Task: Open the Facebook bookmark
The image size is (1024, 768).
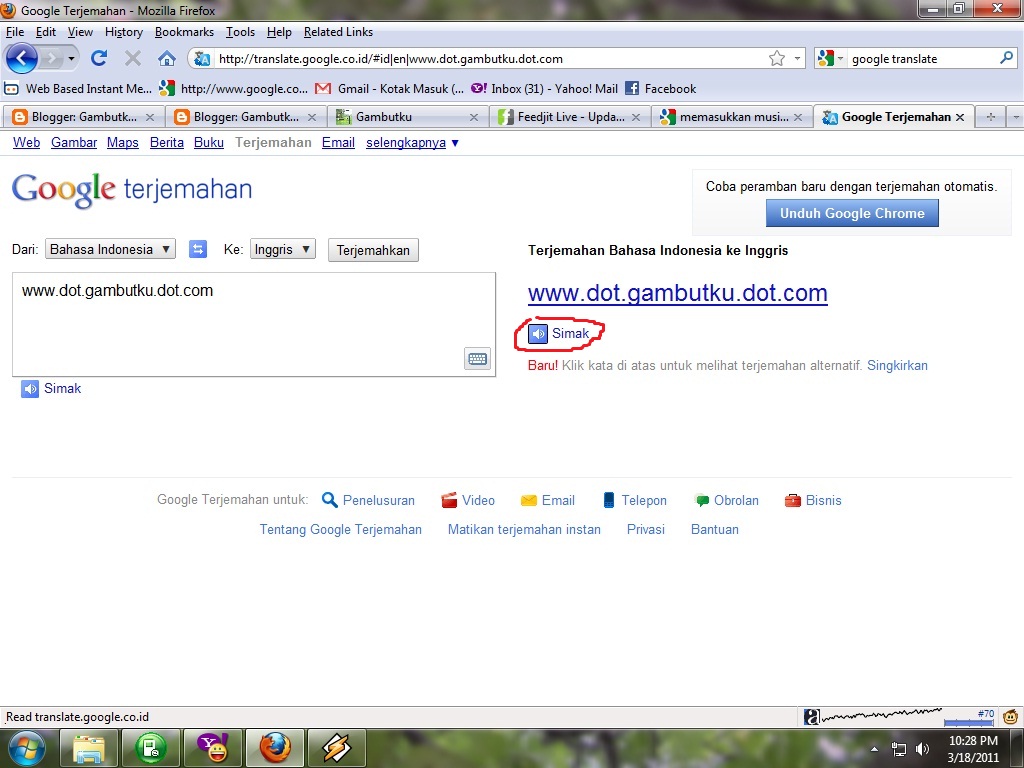Action: click(661, 88)
